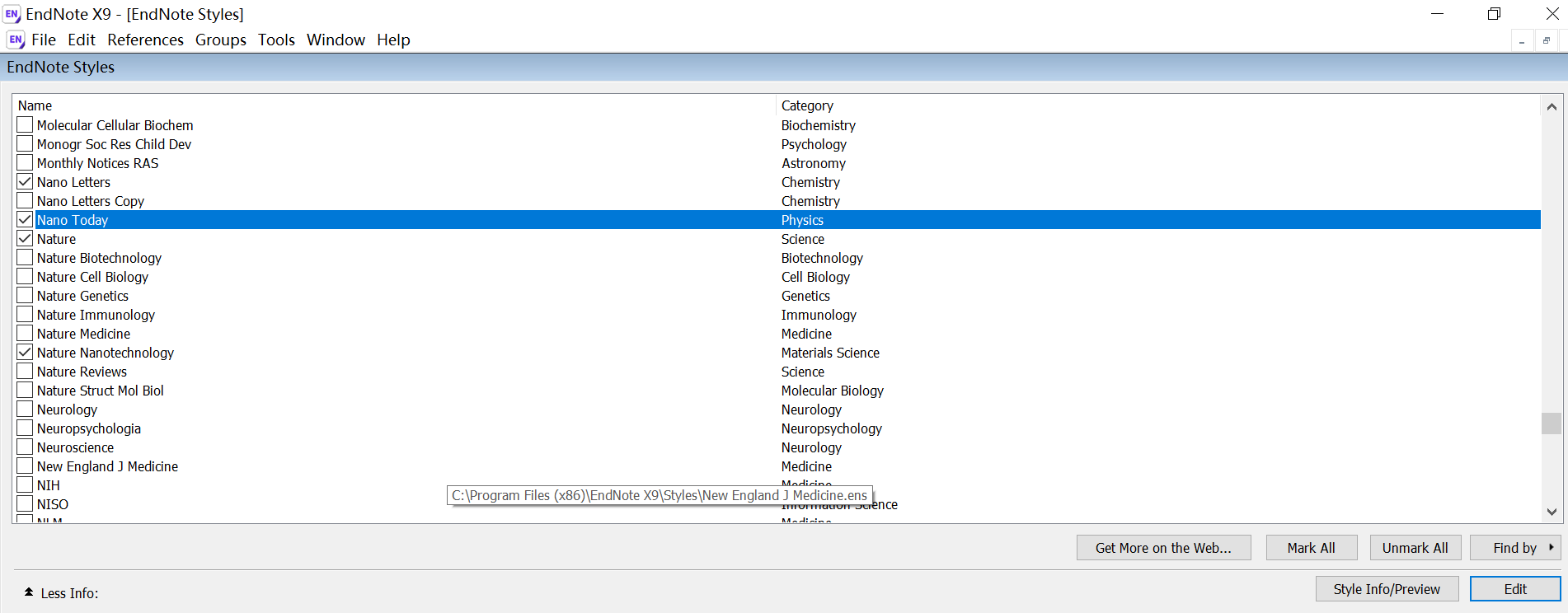
Task: Click the Materials Science category cell
Action: pos(830,353)
